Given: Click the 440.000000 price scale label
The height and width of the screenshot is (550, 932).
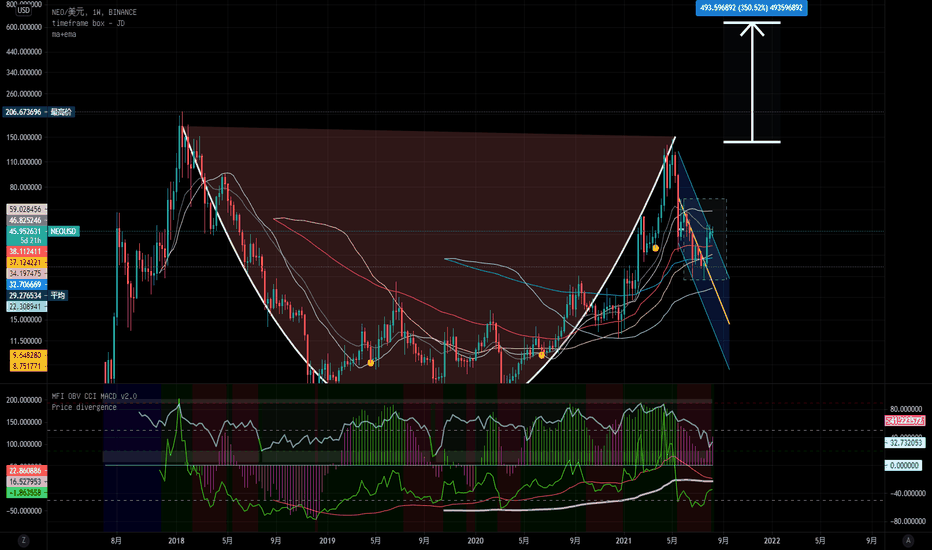Looking at the screenshot, I should click(24, 52).
